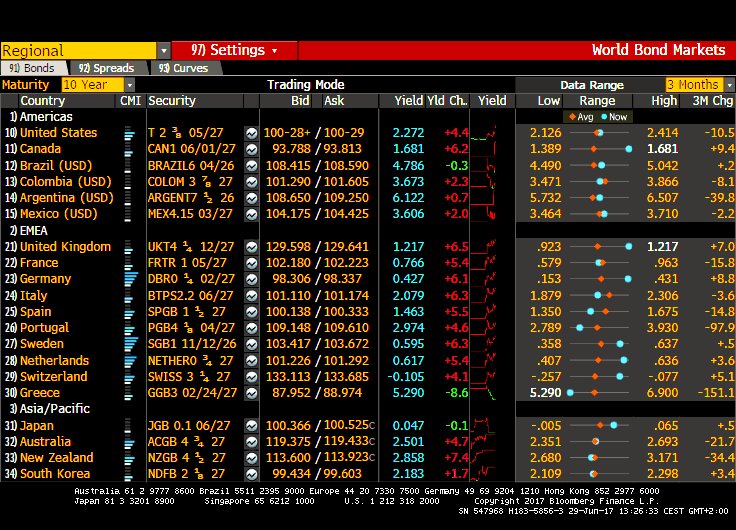Open chart icon for France bond row
This screenshot has height=530, width=736.
pos(252,263)
